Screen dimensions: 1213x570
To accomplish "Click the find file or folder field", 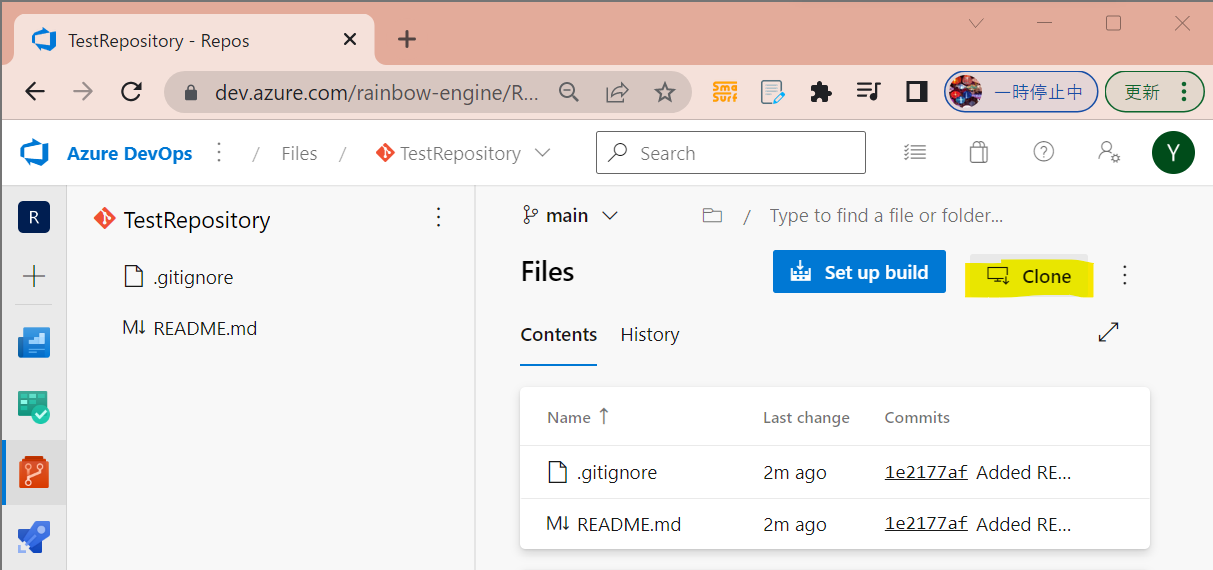I will pyautogui.click(x=886, y=215).
